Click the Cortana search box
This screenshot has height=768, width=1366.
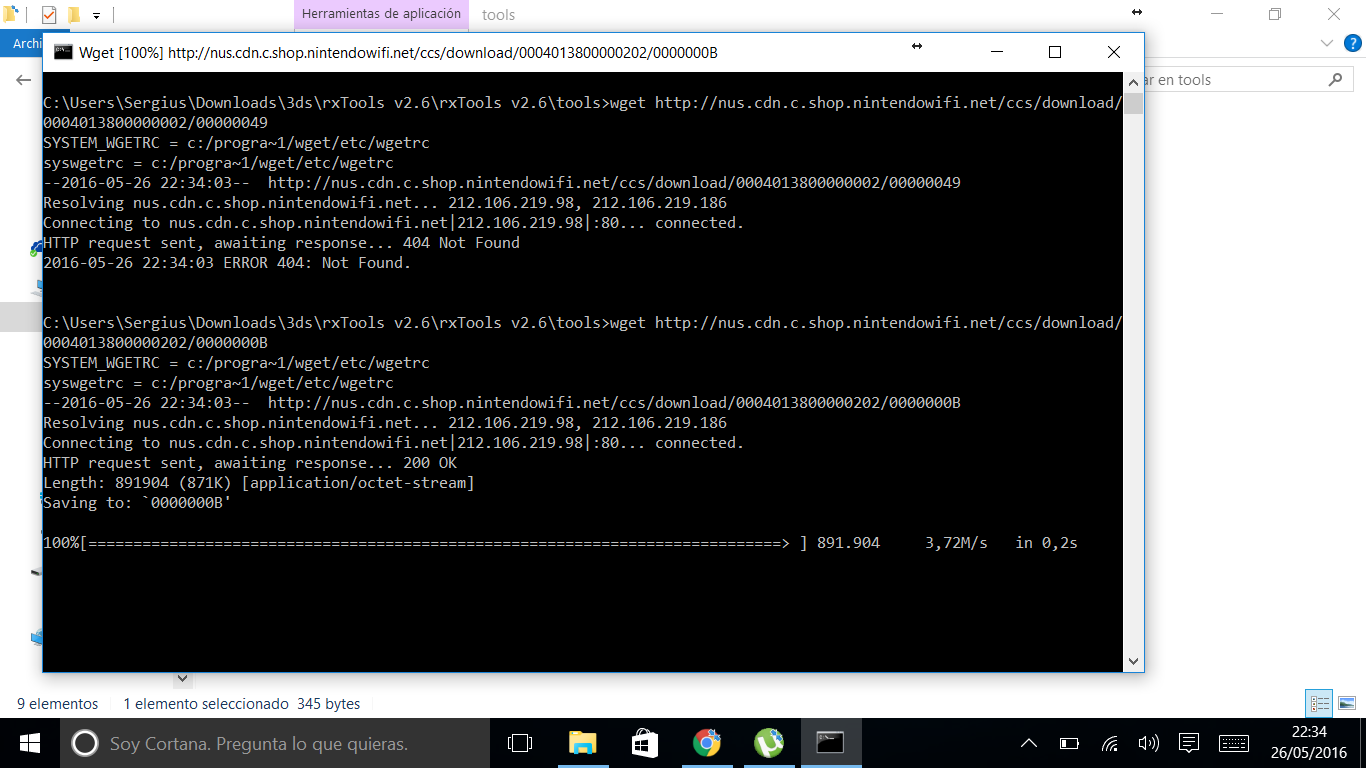point(274,743)
